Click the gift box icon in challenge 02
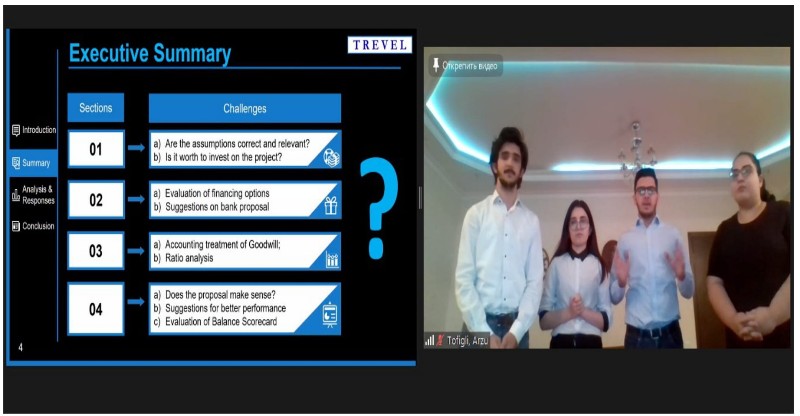The image size is (800, 416). tap(331, 206)
